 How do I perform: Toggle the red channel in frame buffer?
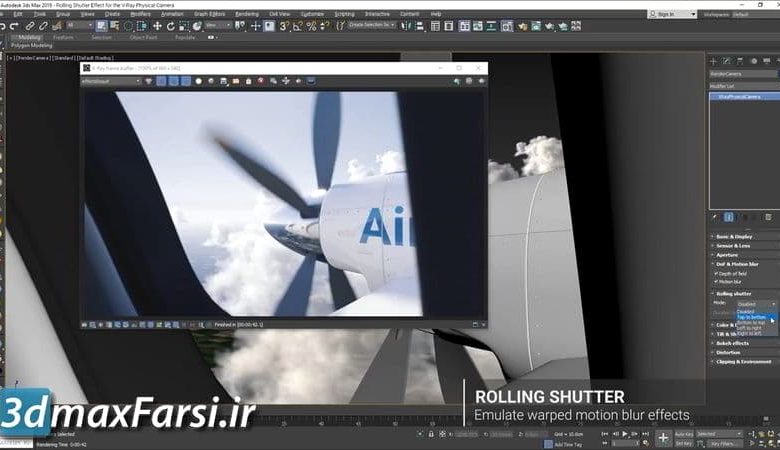pos(161,81)
